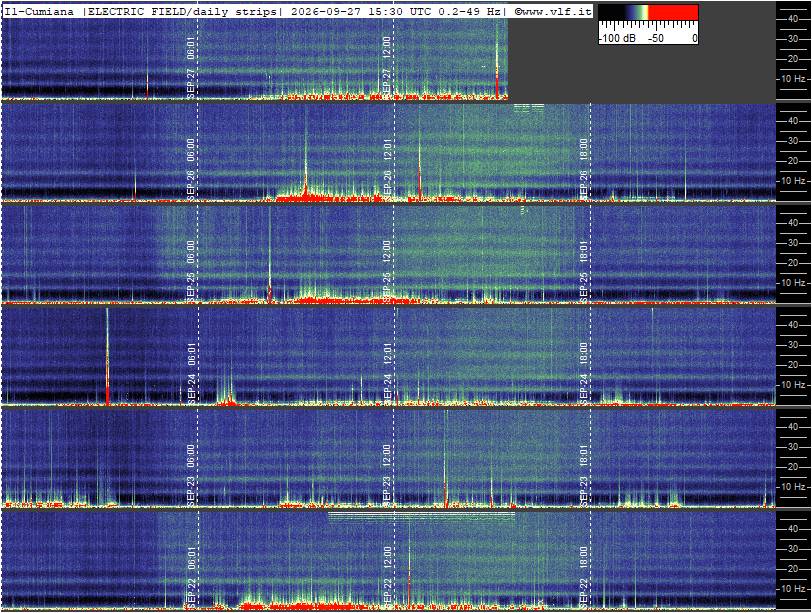Click the SEP-24 18:00 time marker
Screen dimensions: 812x613
583,373
